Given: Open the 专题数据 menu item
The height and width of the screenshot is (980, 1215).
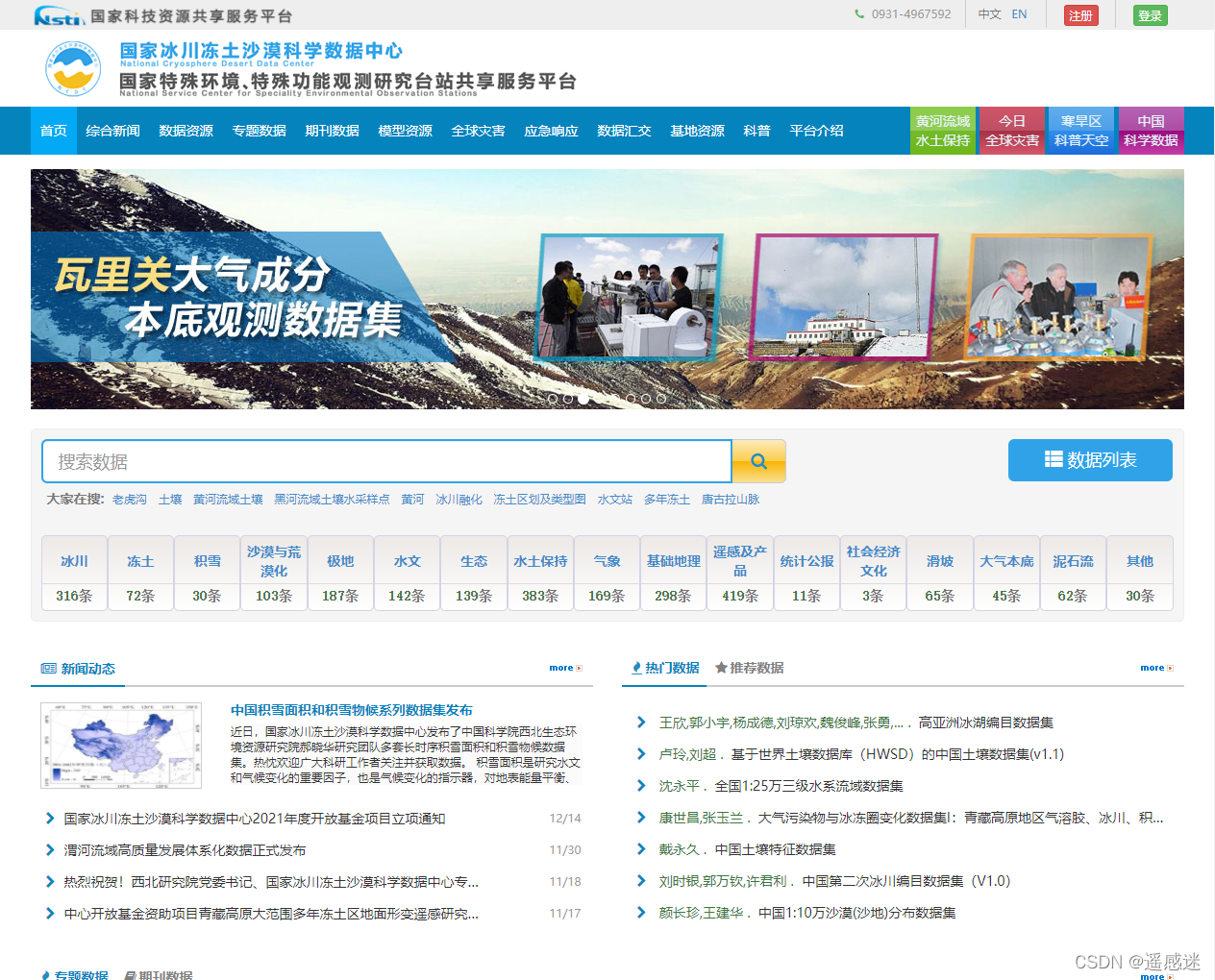Looking at the screenshot, I should point(259,131).
